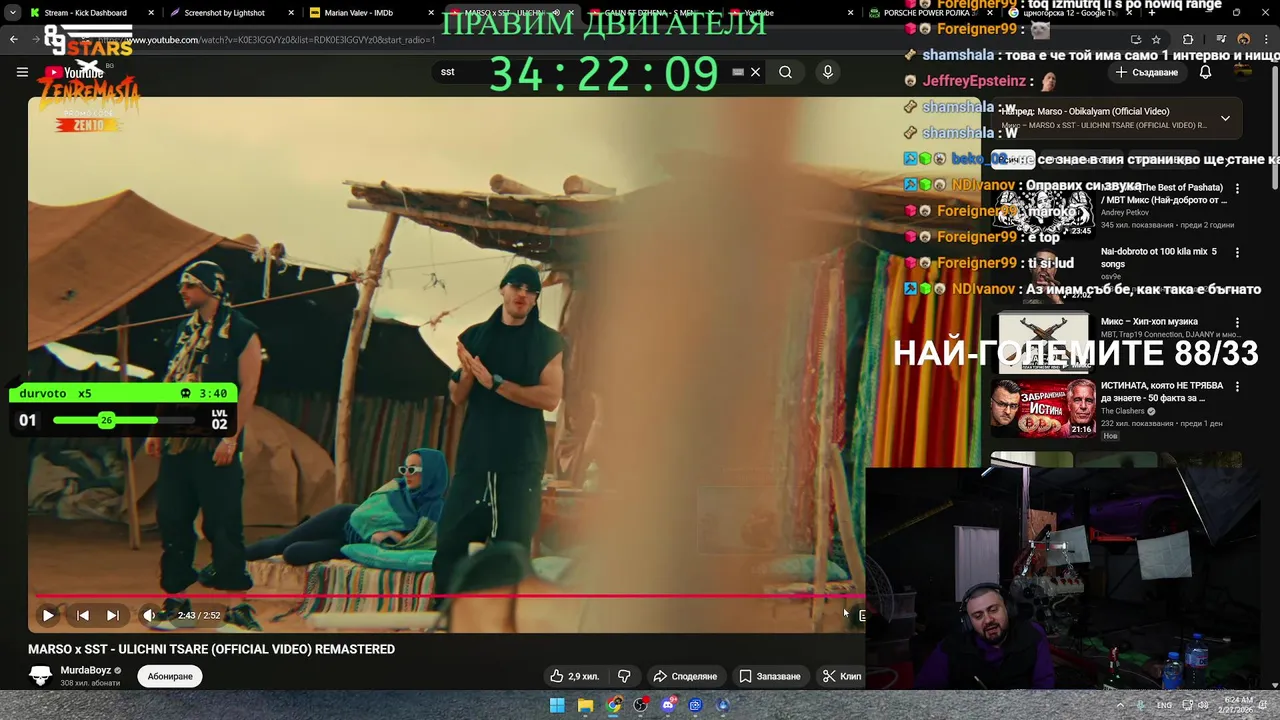Open options for Nai-dobroto ot 100 kila mix
Image resolution: width=1280 pixels, height=720 pixels.
(x=1237, y=253)
